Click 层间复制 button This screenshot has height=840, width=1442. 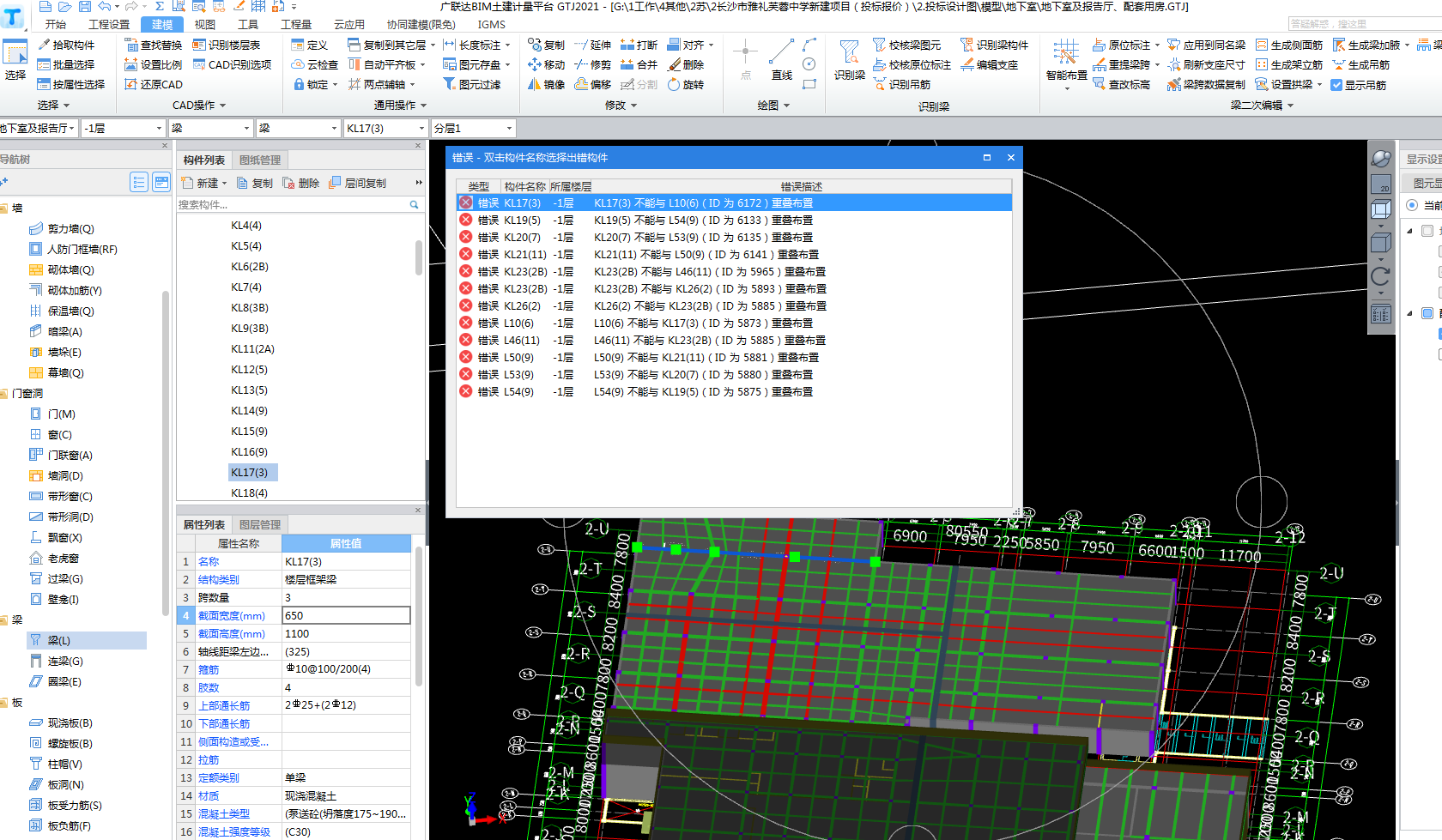point(358,183)
